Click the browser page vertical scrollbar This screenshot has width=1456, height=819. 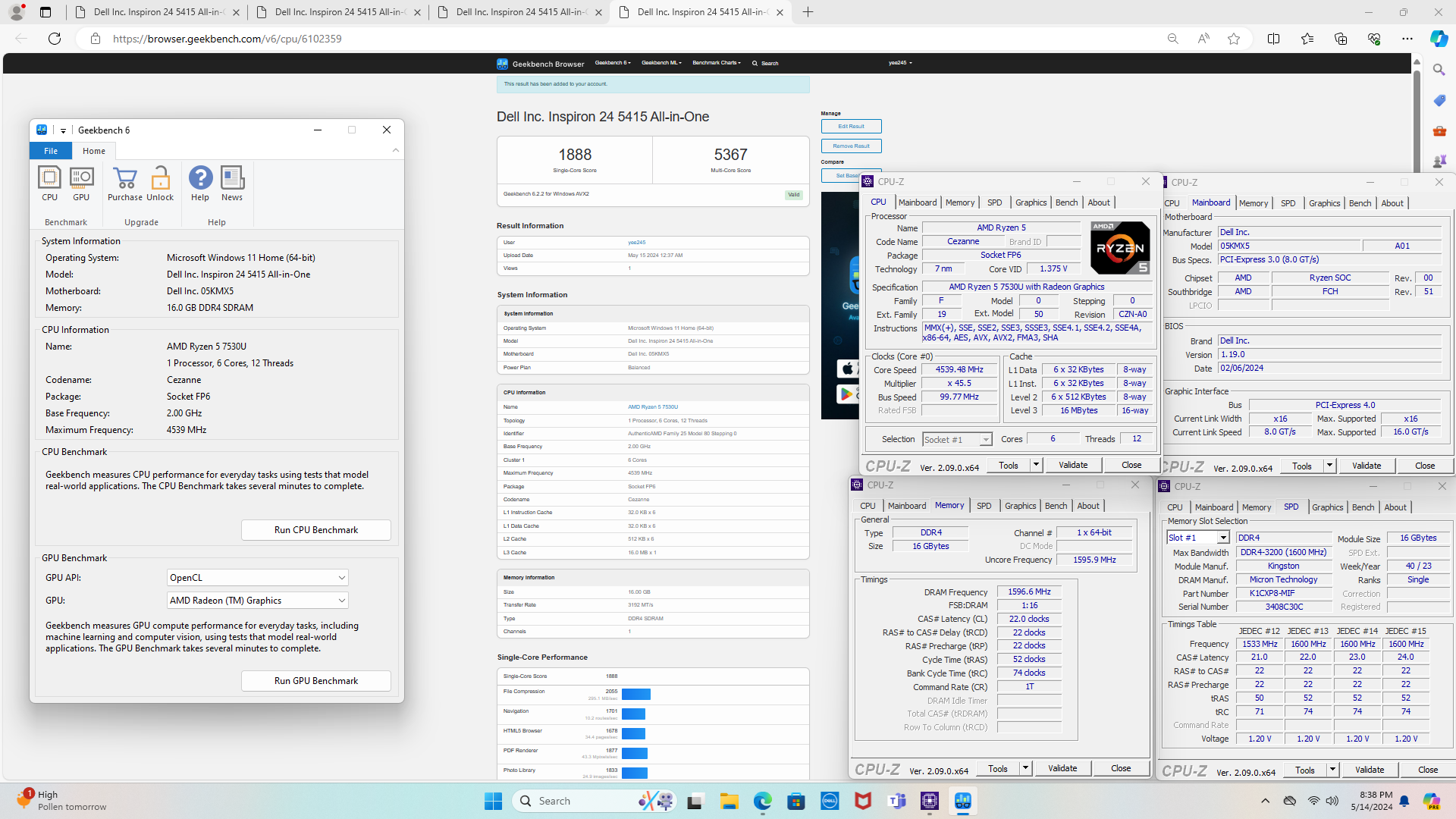click(x=1416, y=121)
